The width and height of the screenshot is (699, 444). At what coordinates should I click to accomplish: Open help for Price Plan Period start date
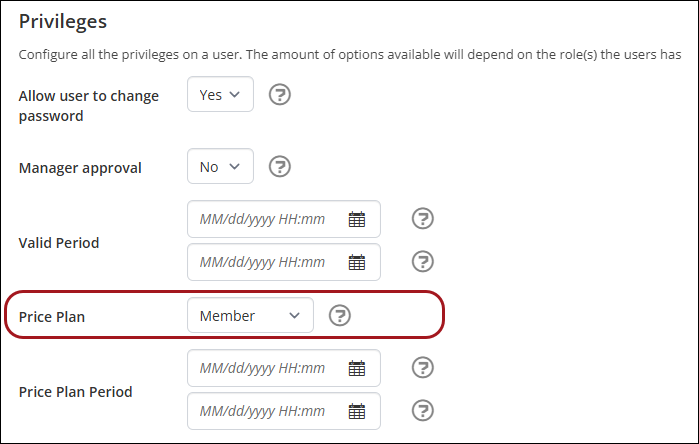tap(422, 367)
